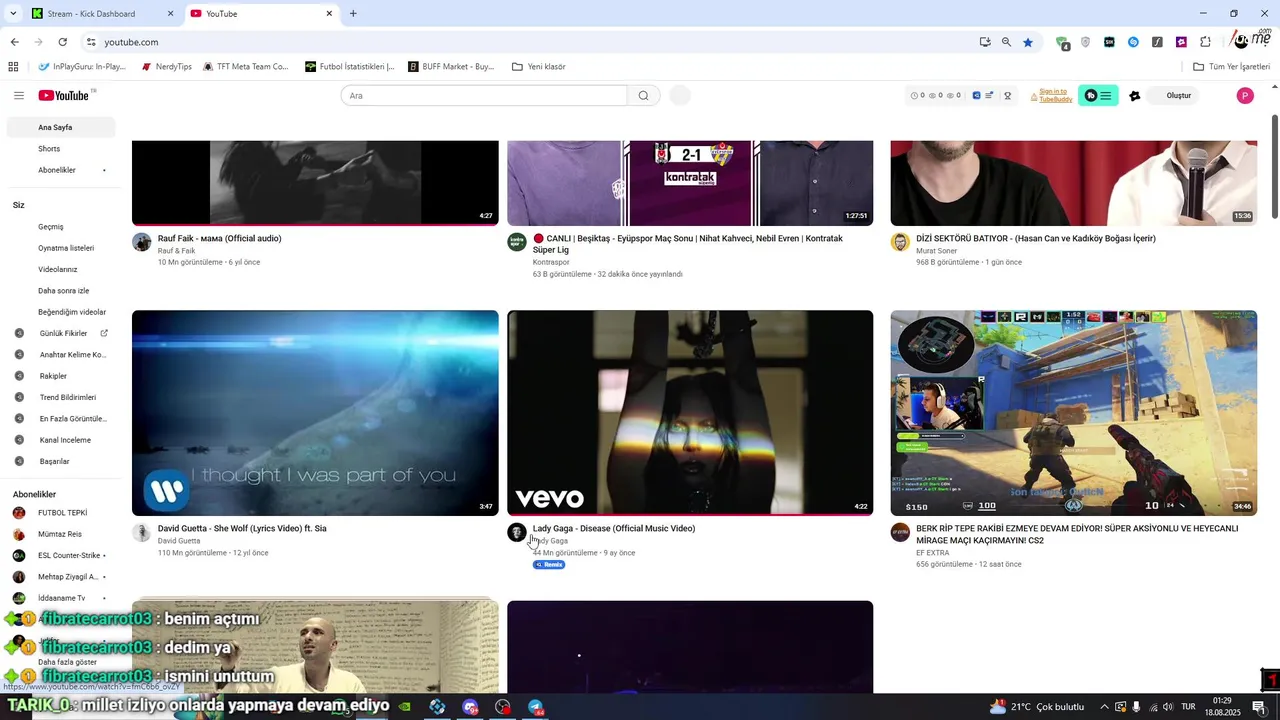Open David Guetta channel avatar
Viewport: 1280px width, 720px height.
coord(142,532)
